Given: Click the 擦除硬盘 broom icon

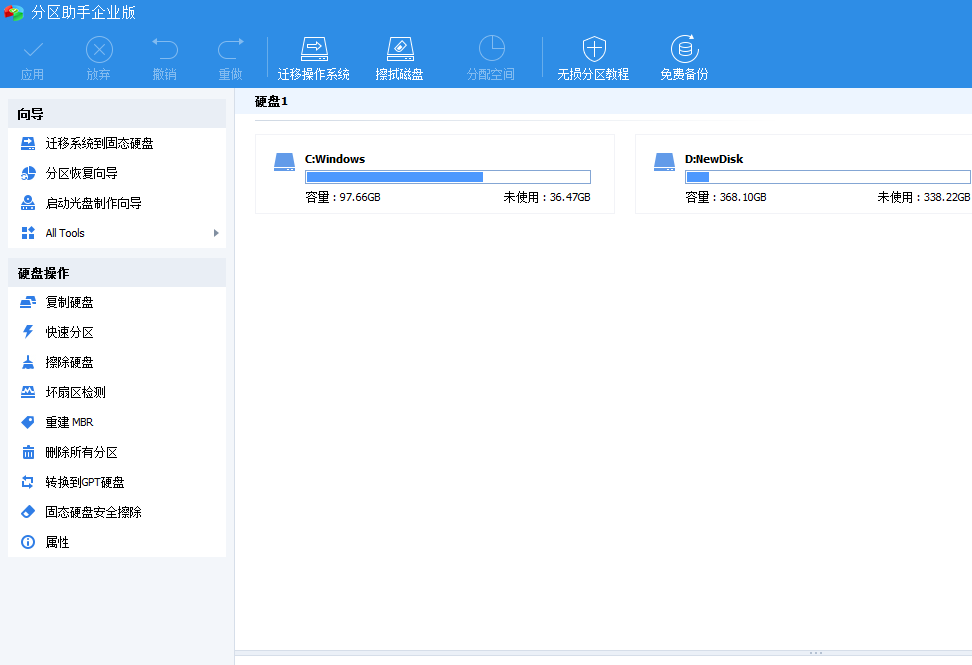Looking at the screenshot, I should tap(28, 362).
